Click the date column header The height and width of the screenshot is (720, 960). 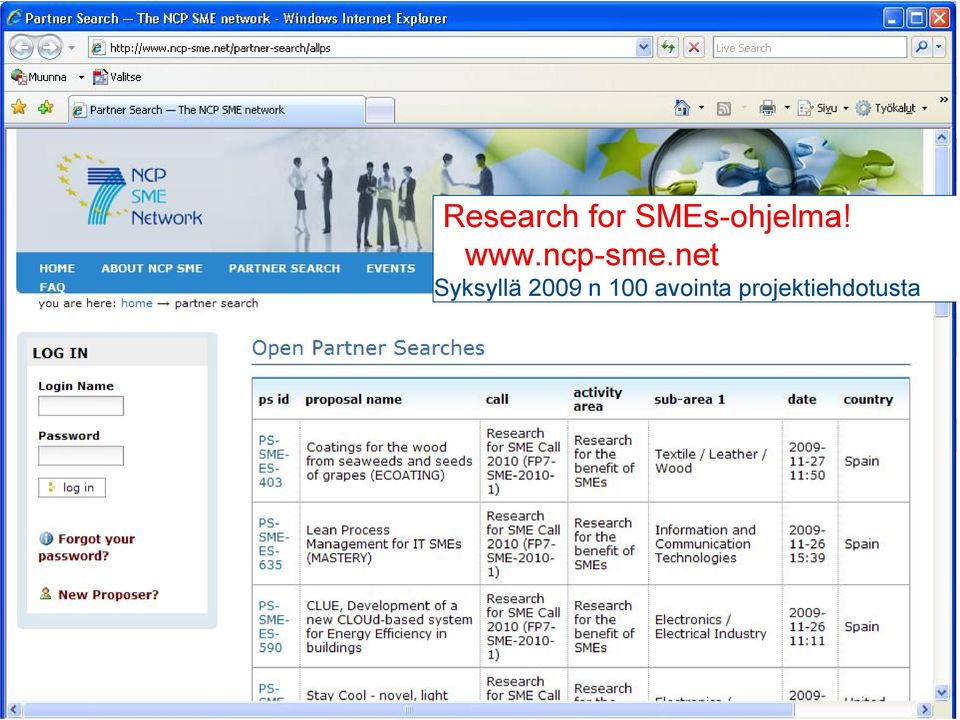(x=801, y=399)
